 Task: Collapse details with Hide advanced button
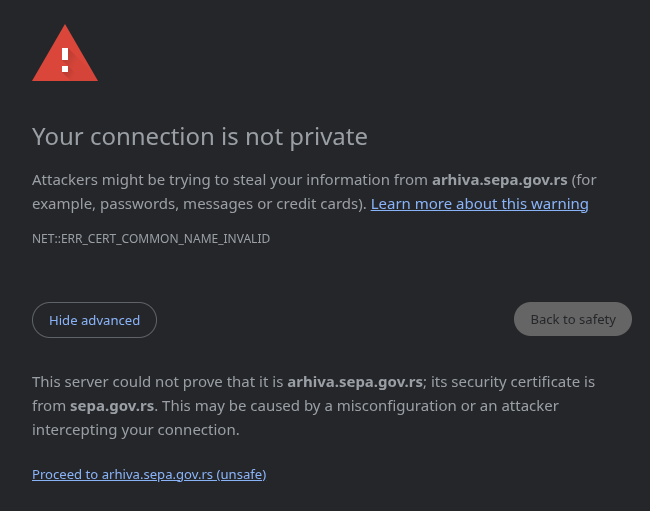[x=95, y=320]
